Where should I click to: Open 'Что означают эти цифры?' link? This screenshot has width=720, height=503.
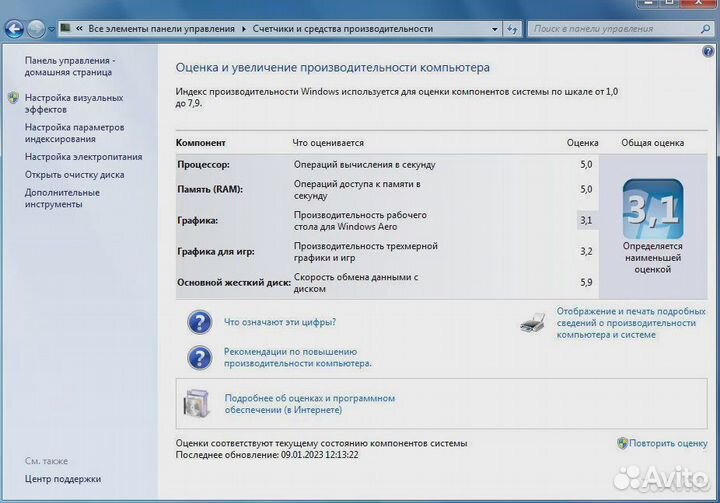280,322
